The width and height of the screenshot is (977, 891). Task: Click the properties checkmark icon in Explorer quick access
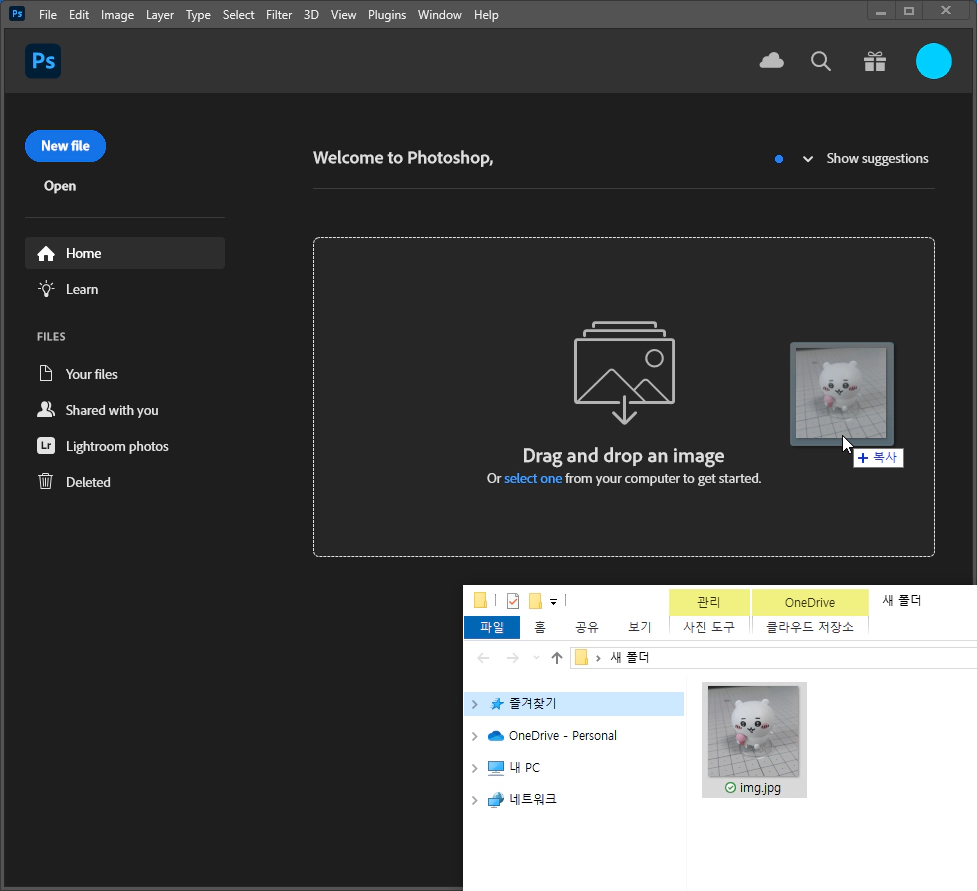click(x=513, y=601)
